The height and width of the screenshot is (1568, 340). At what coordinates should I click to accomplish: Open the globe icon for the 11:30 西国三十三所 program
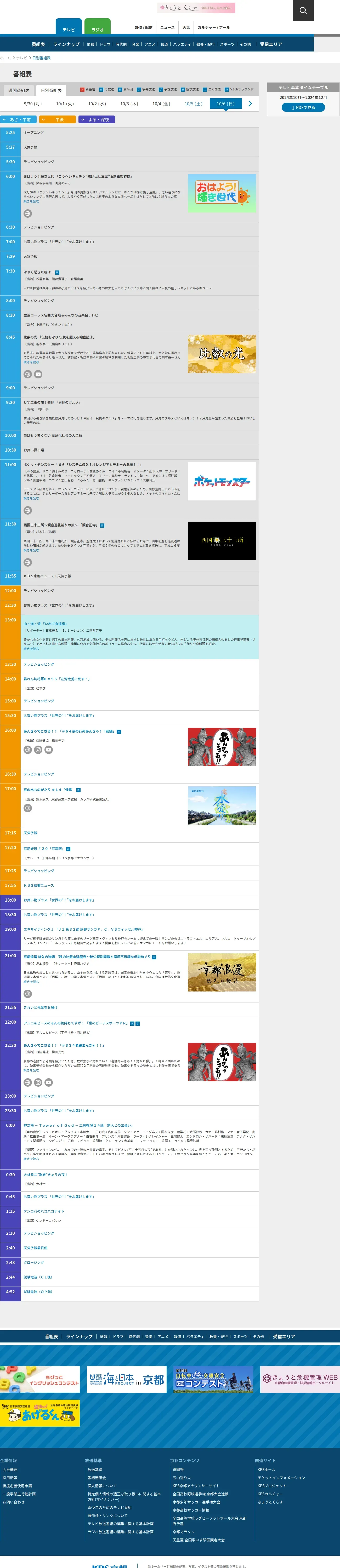(27, 562)
